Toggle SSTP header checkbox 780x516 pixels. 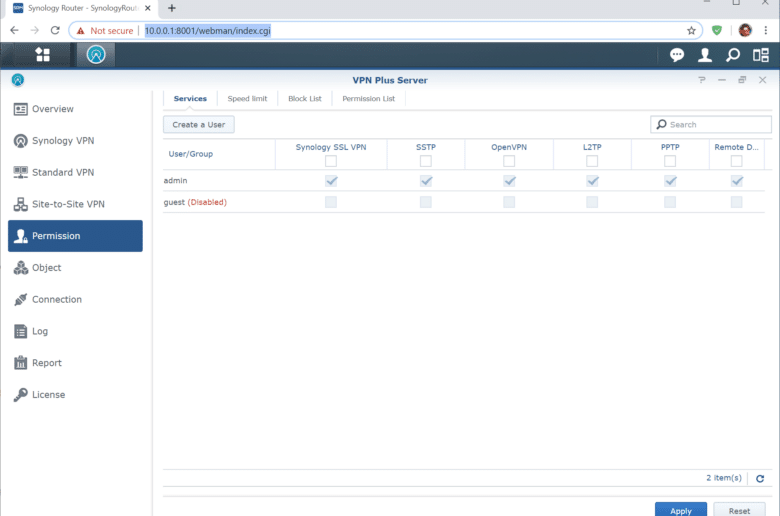coord(426,161)
